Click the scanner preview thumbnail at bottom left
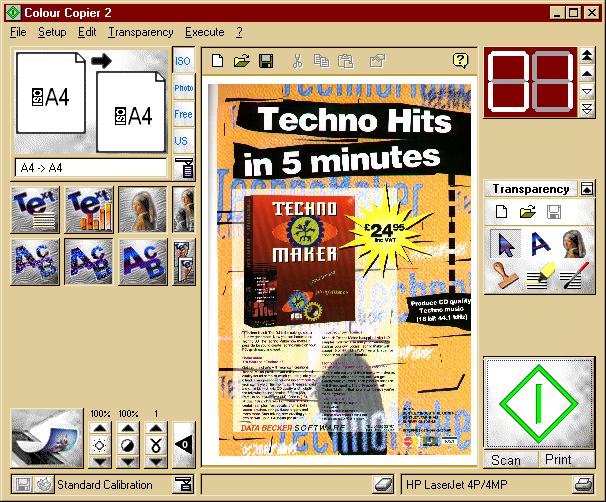Viewport: 606px width, 502px height. (47, 438)
